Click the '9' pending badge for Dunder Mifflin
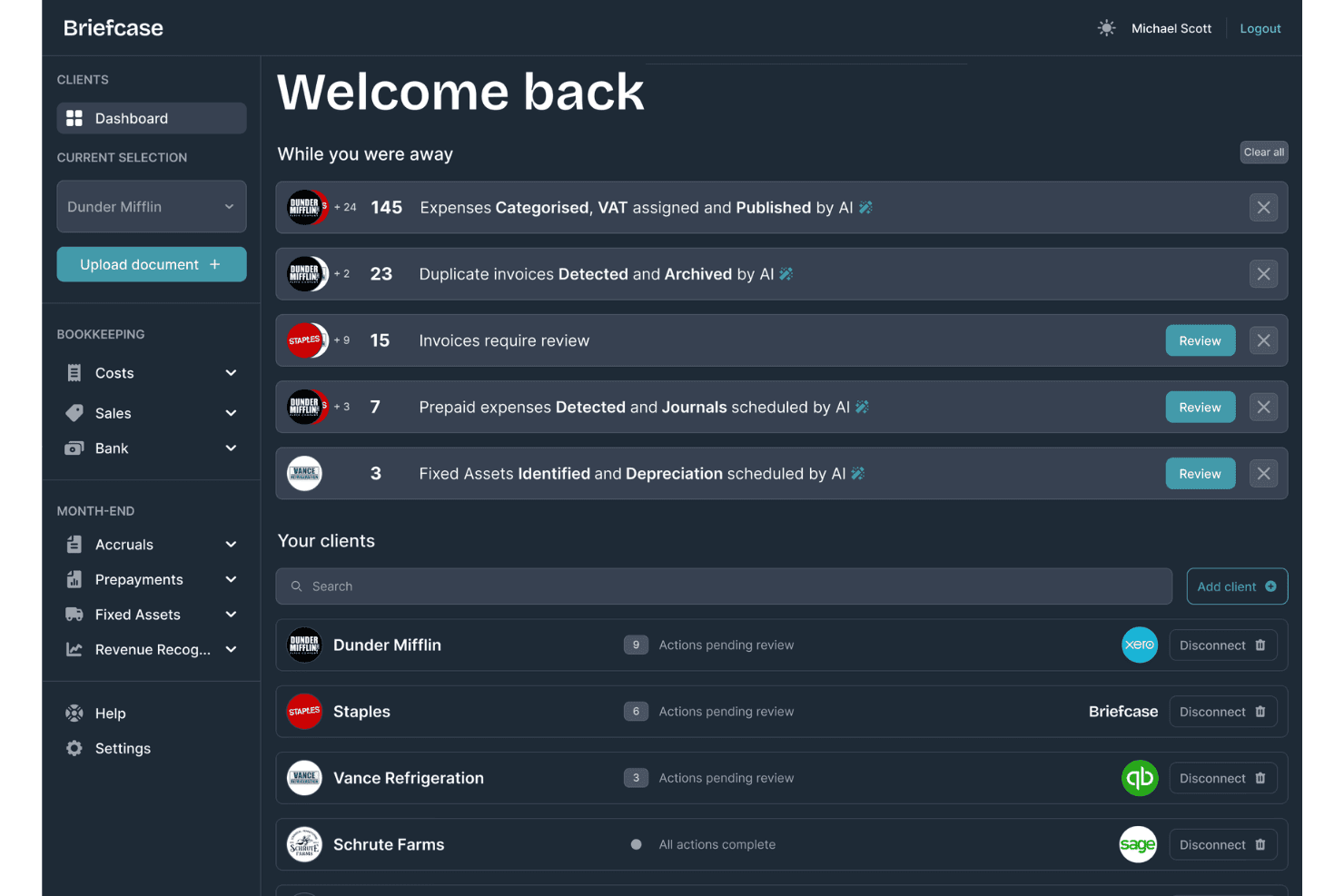The width and height of the screenshot is (1344, 896). [x=636, y=645]
